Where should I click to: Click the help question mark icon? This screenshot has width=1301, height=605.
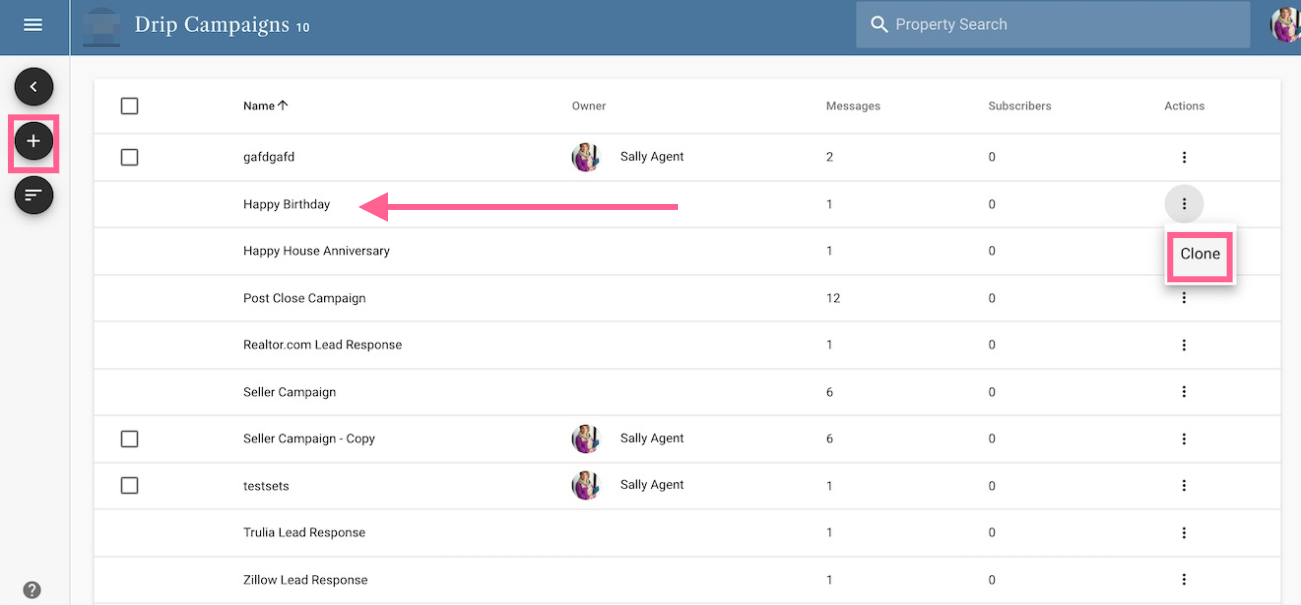tap(32, 590)
